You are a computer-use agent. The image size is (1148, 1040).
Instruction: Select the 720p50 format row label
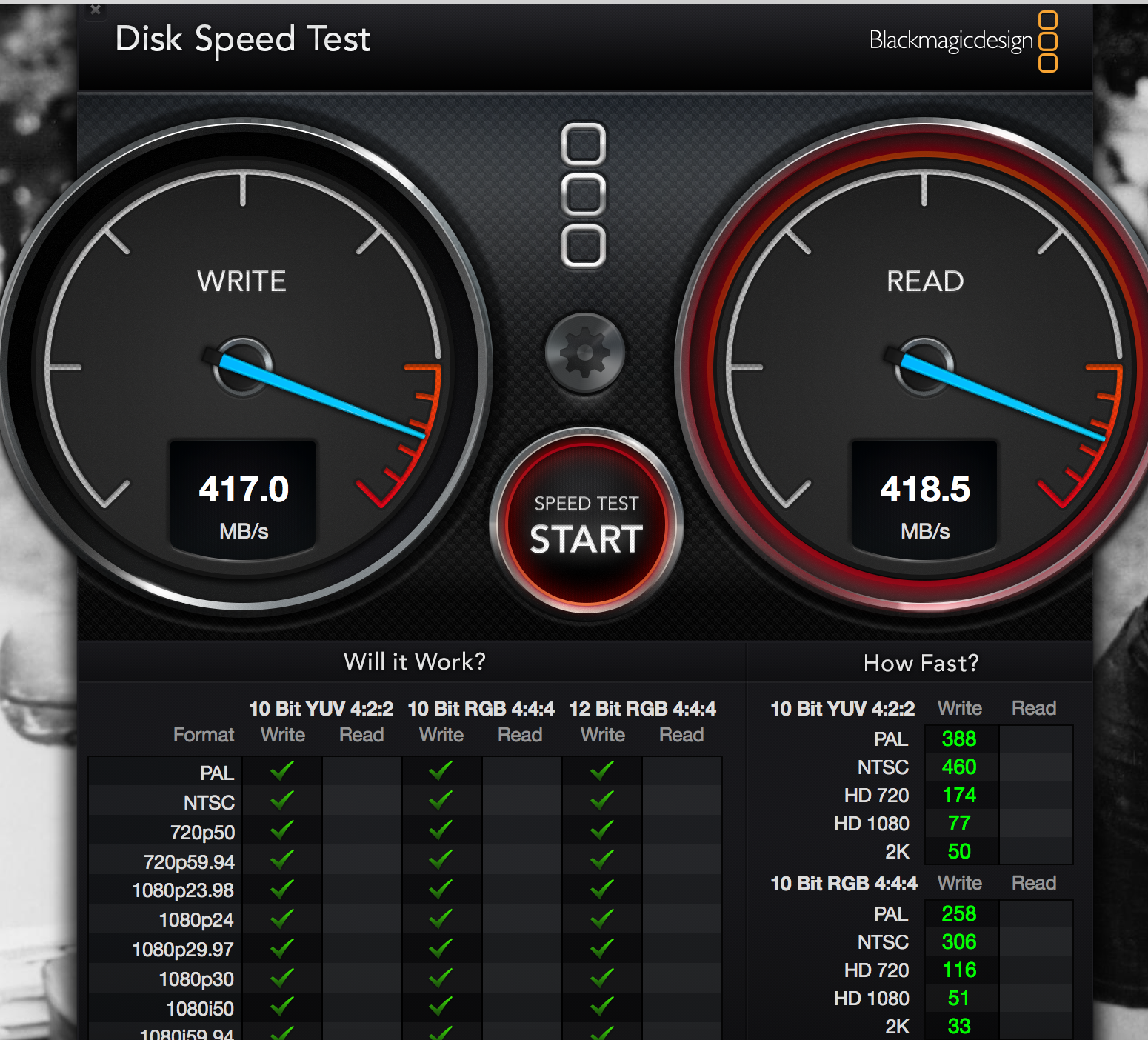coord(203,833)
